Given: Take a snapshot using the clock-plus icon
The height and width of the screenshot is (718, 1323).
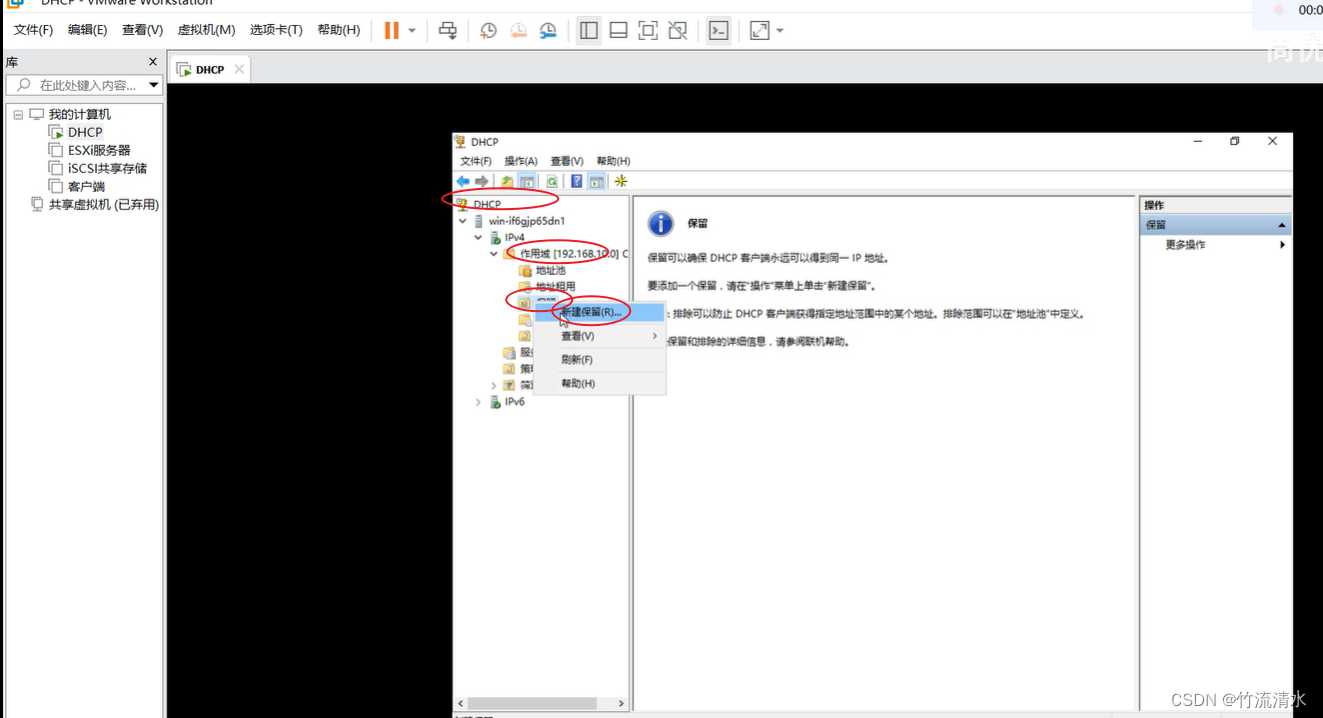Looking at the screenshot, I should tap(488, 30).
